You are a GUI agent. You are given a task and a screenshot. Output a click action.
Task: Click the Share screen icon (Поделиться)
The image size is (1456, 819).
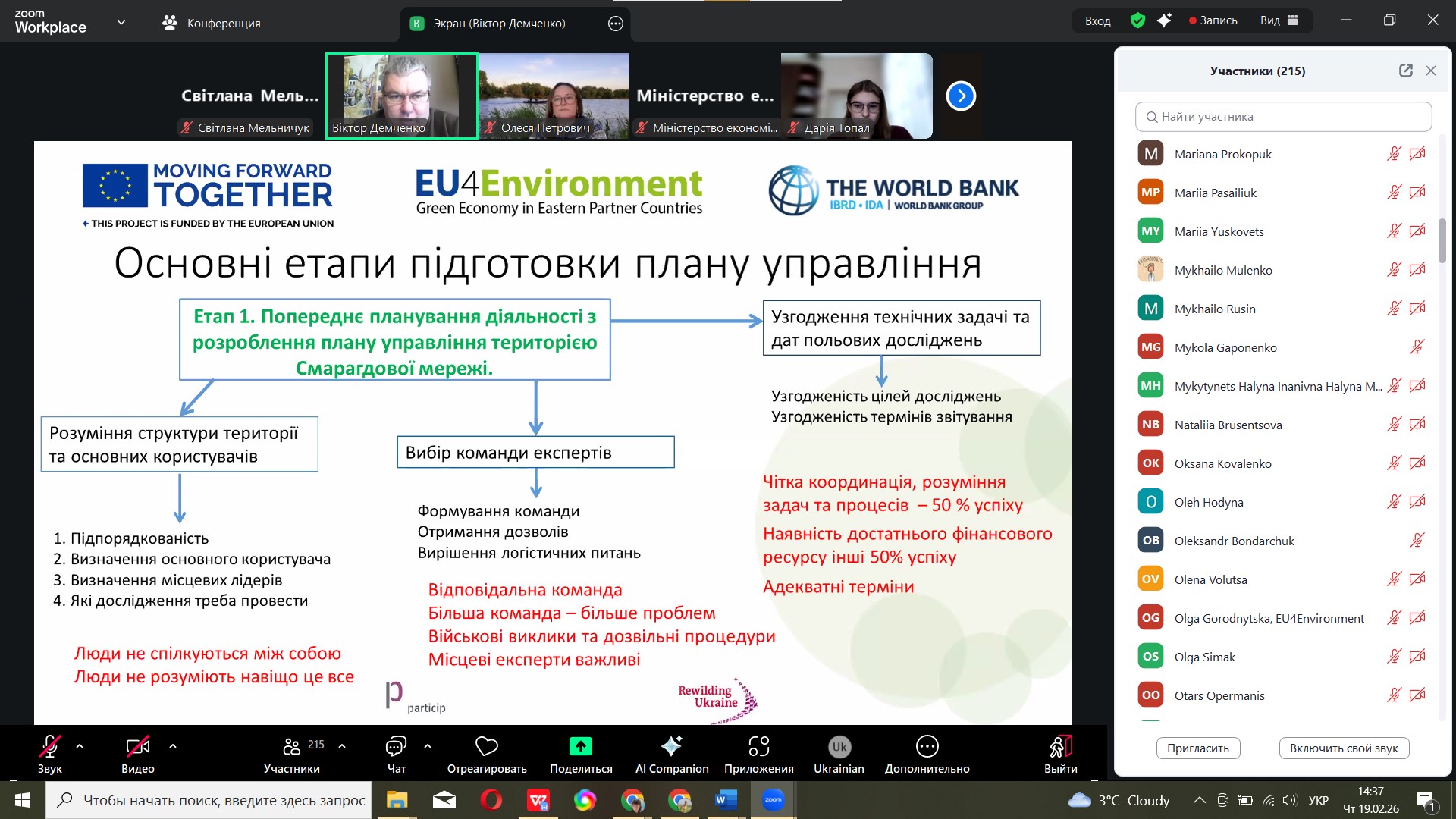pyautogui.click(x=580, y=747)
